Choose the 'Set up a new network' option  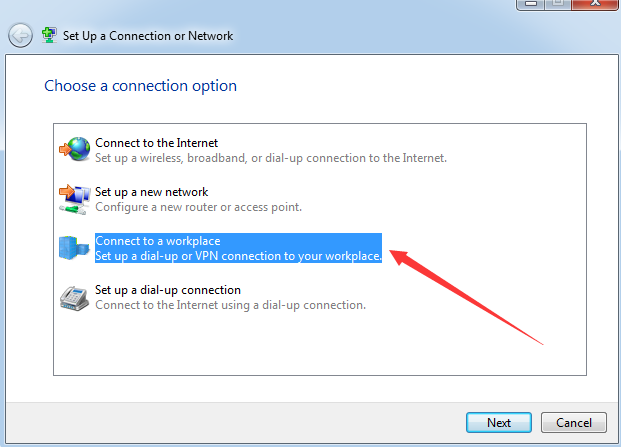[151, 192]
